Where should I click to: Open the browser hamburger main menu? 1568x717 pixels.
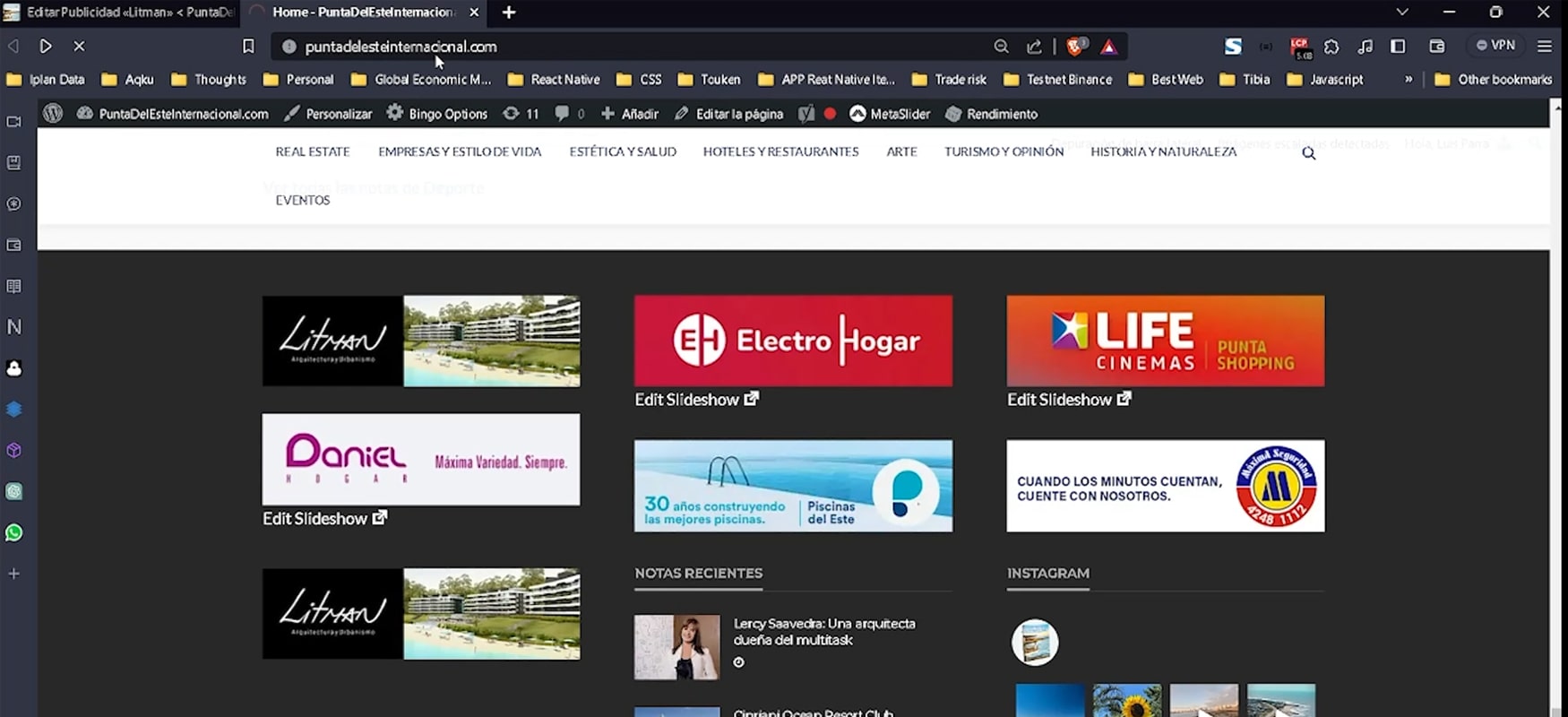coord(1545,46)
